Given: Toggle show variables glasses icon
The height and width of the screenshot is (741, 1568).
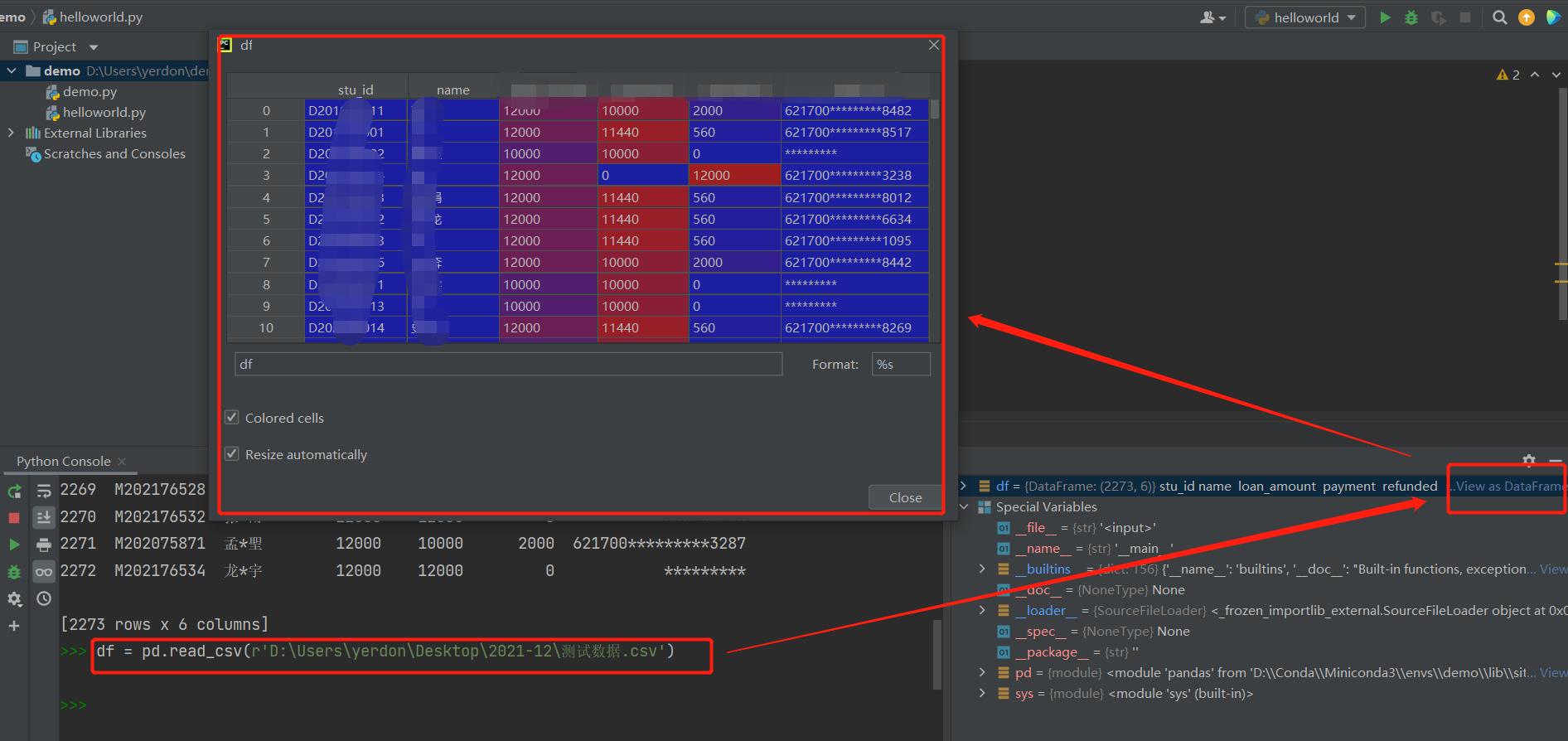Looking at the screenshot, I should click(x=44, y=572).
